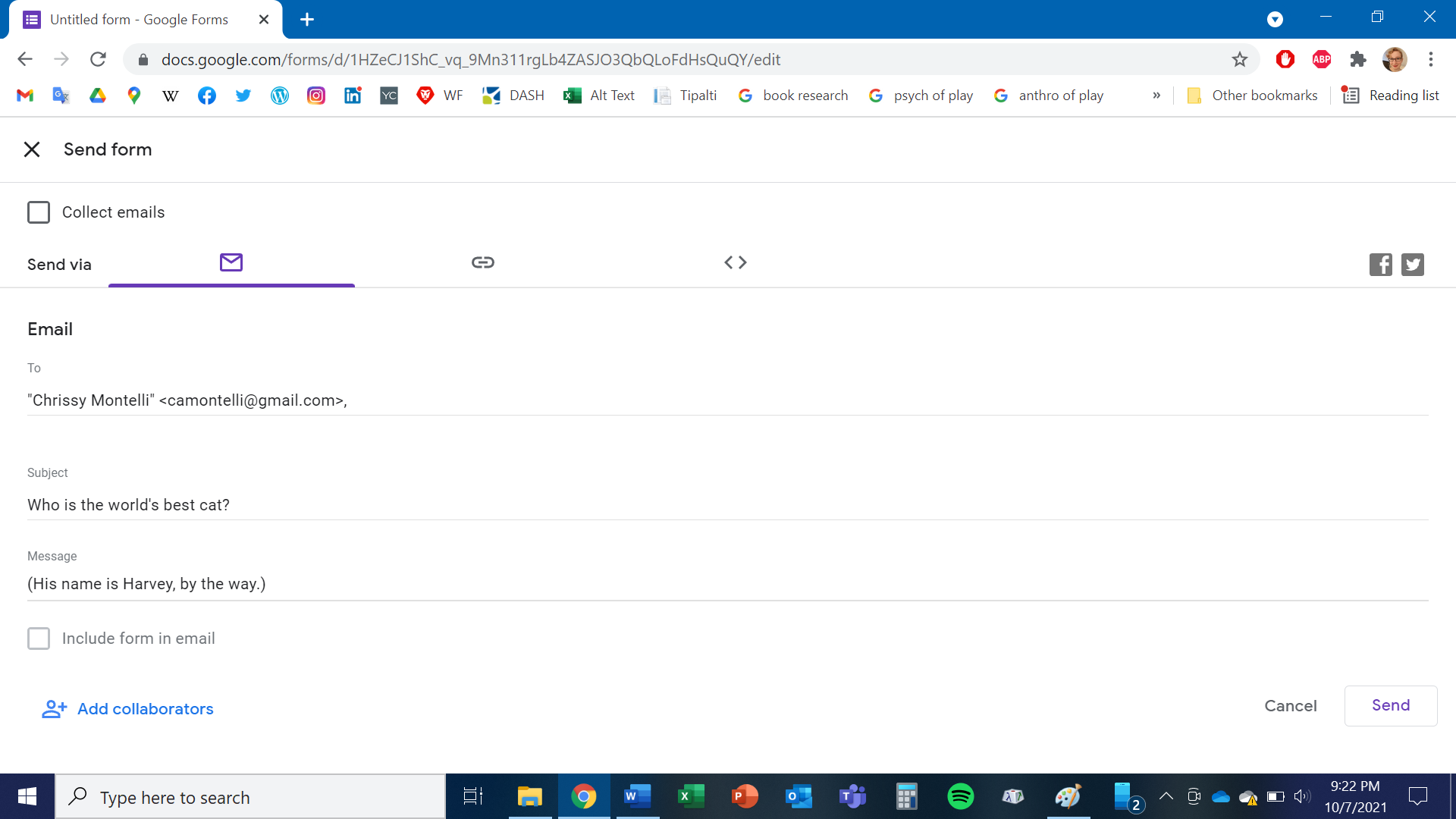Toggle Collect emails checkbox
This screenshot has width=1456, height=819.
coord(37,212)
